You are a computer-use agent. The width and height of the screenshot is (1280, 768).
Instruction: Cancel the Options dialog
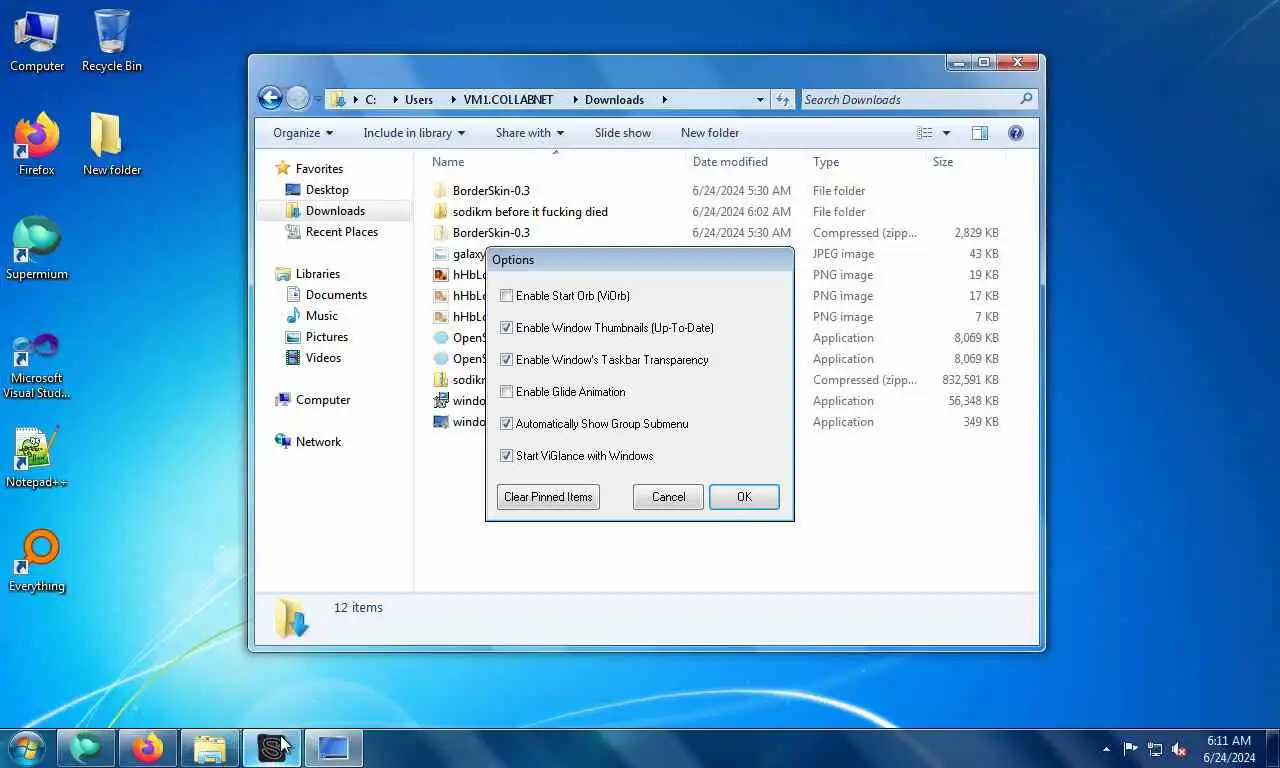tap(669, 497)
